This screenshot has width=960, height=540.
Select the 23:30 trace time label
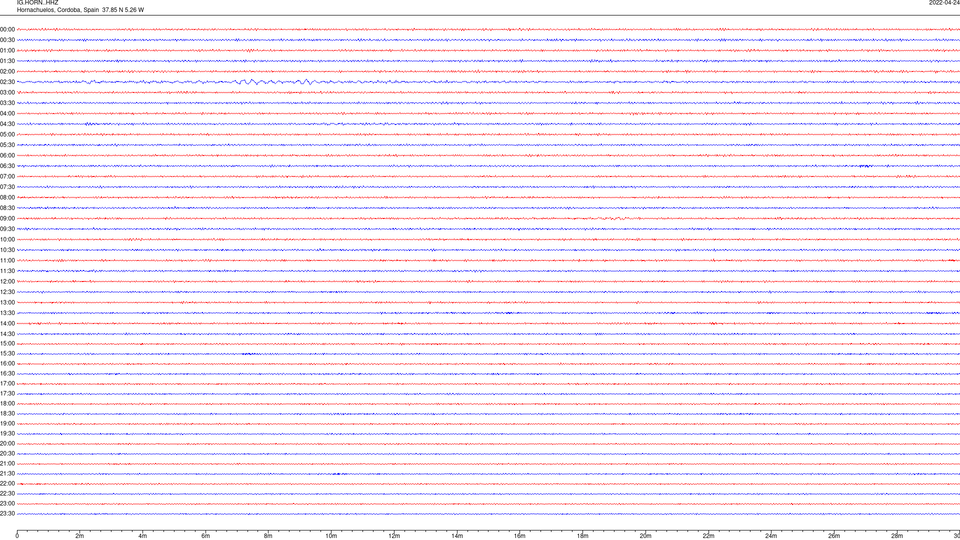pos(7,514)
